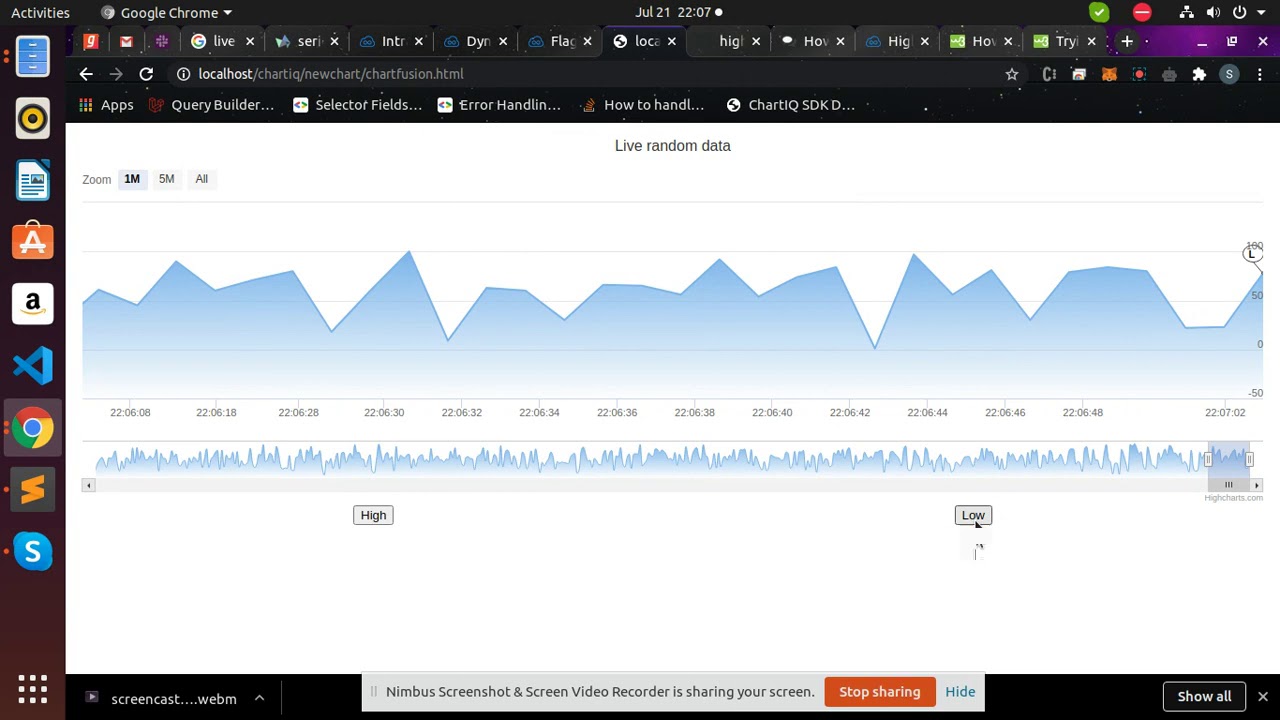This screenshot has height=720, width=1280.
Task: Click the gray robot extension icon
Action: tap(1169, 74)
